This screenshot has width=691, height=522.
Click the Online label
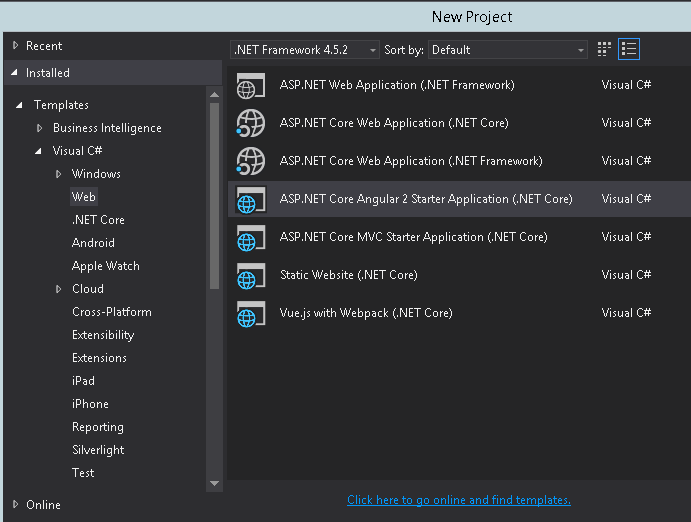tap(43, 504)
